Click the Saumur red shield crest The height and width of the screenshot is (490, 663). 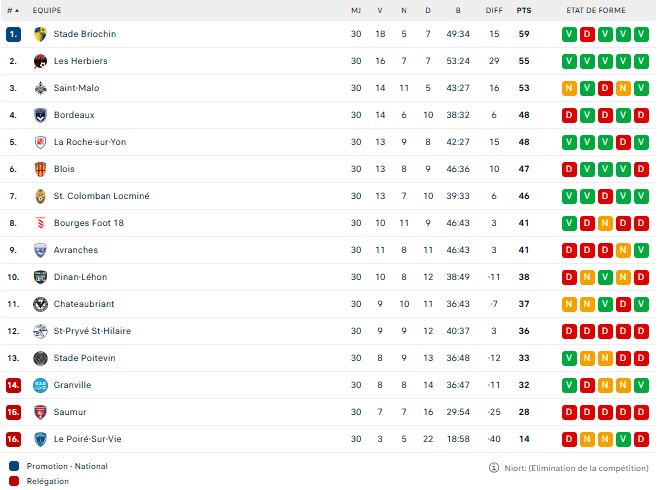(x=40, y=412)
